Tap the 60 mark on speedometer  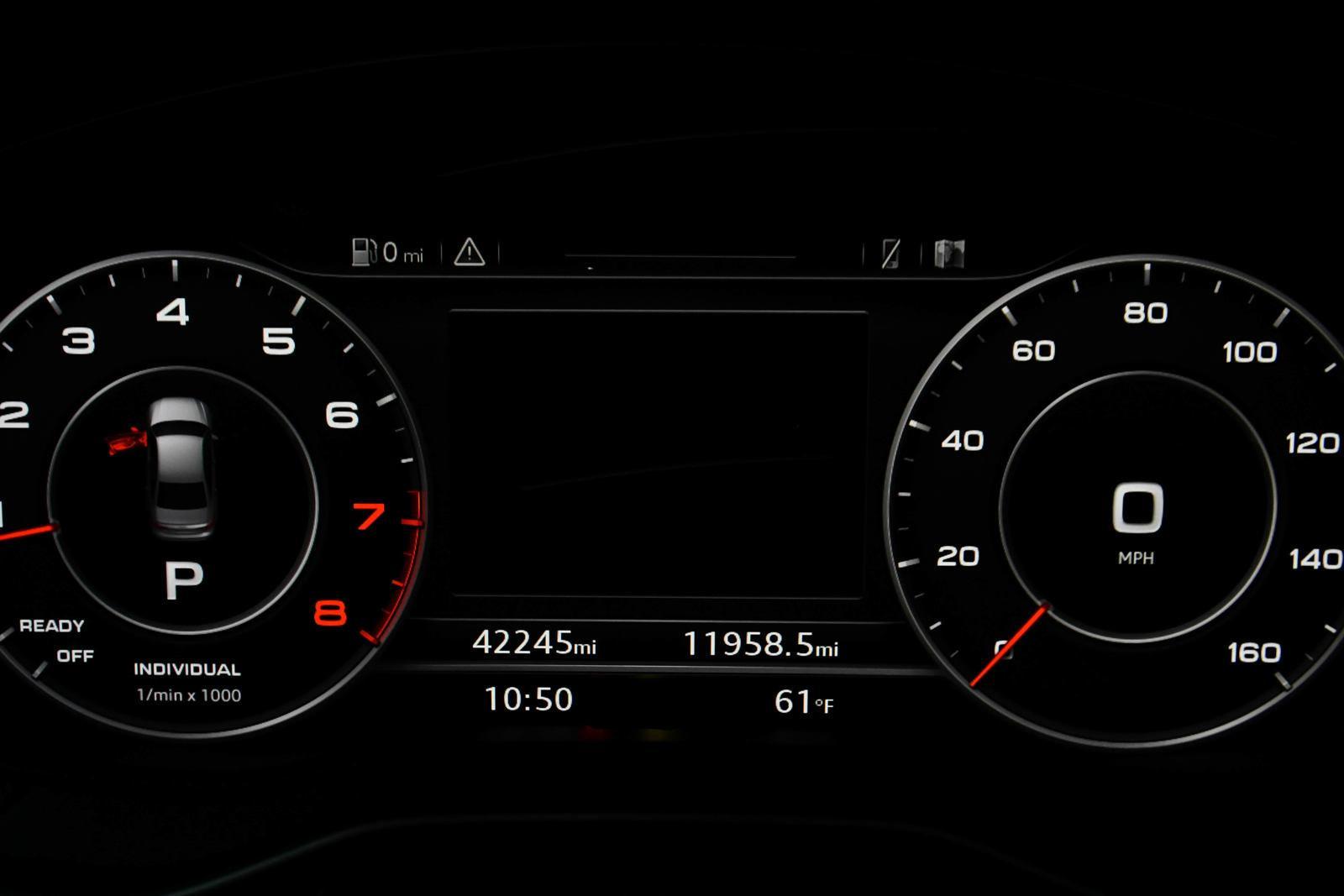point(1034,350)
